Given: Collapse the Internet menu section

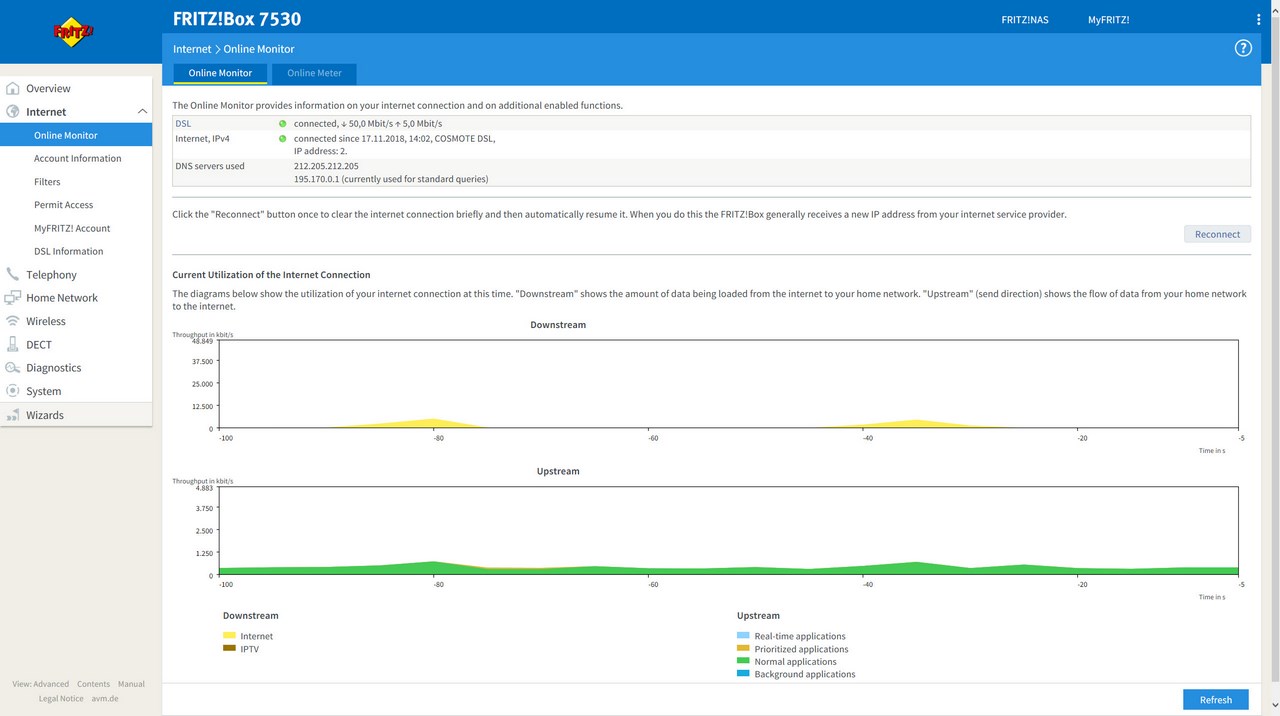Looking at the screenshot, I should 142,112.
